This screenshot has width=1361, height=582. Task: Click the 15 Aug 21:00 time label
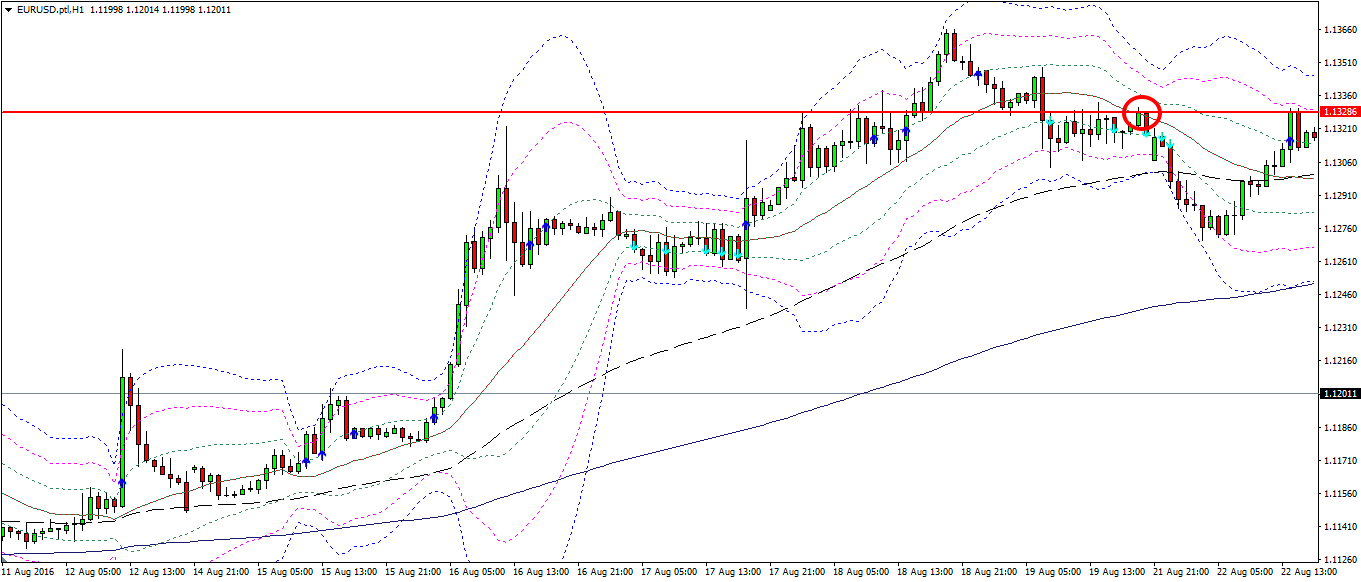[412, 573]
